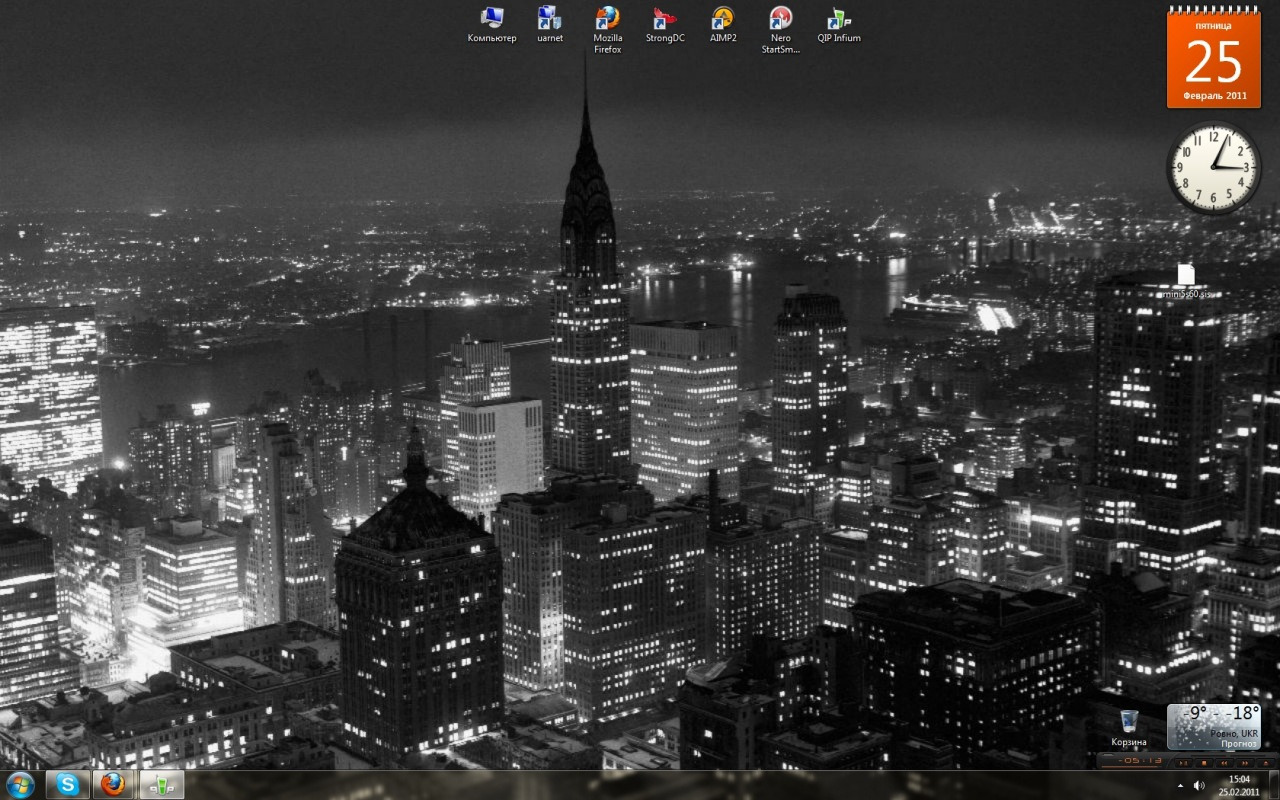Toggle play/pause in the AIMP taskbar player
The height and width of the screenshot is (800, 1280).
pyautogui.click(x=1183, y=763)
